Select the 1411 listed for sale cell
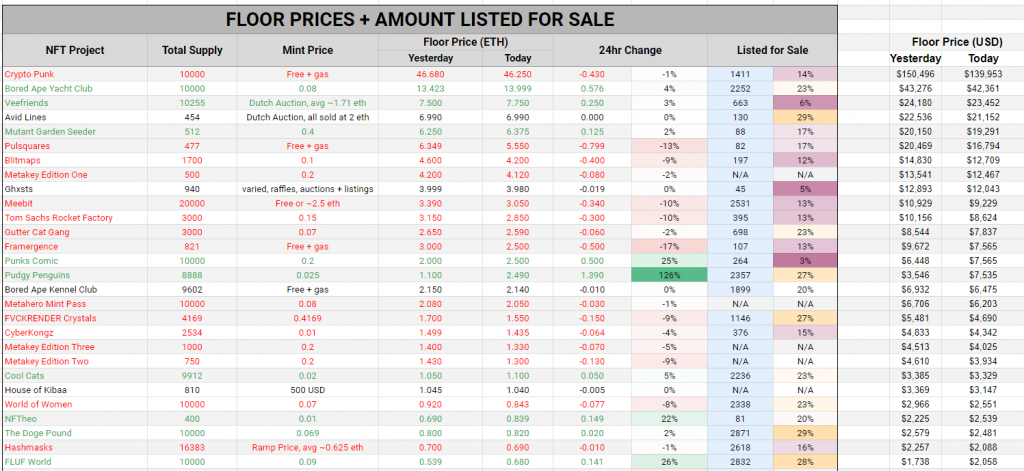 [740, 74]
